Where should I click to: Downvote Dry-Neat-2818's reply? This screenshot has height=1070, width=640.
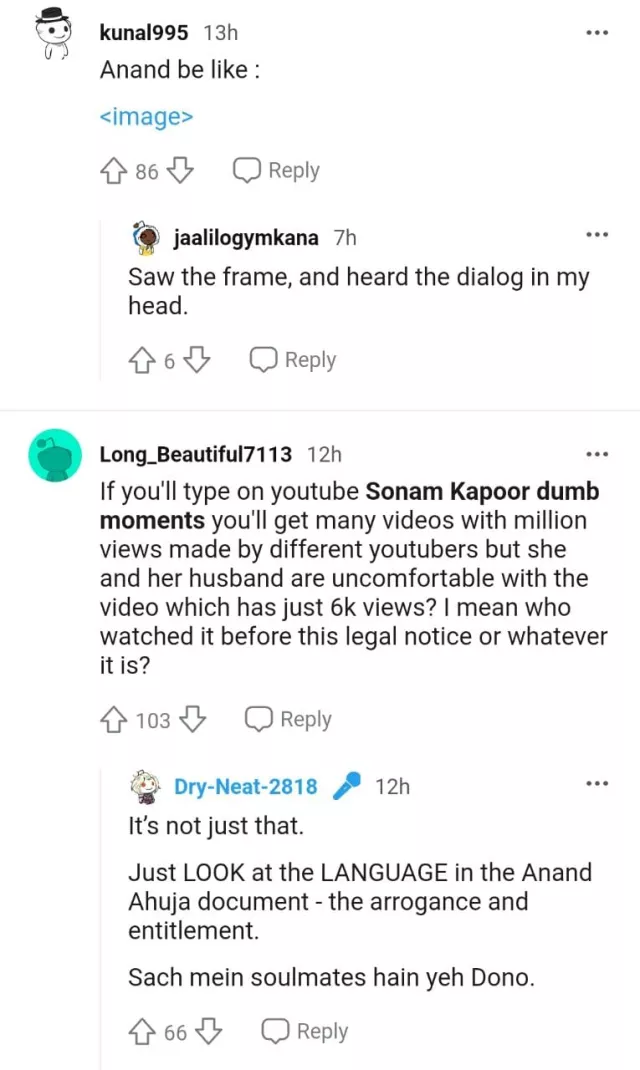(209, 1031)
